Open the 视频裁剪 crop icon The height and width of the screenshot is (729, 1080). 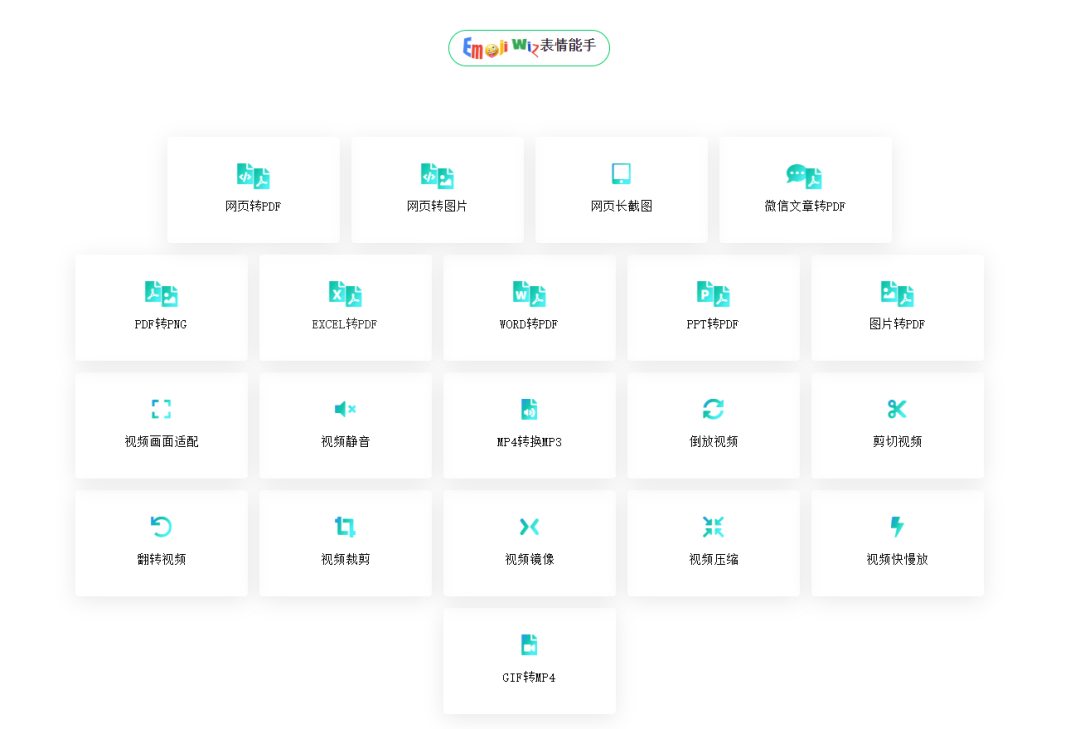[x=345, y=527]
